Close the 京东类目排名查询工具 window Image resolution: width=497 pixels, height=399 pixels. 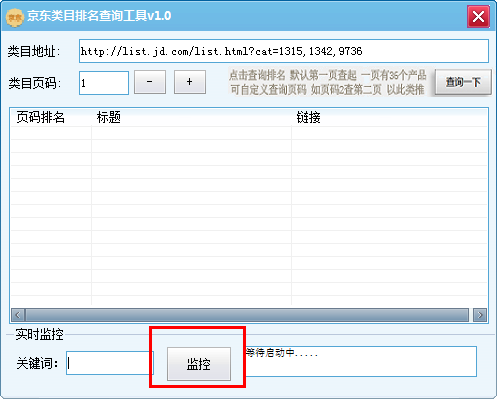[x=478, y=16]
